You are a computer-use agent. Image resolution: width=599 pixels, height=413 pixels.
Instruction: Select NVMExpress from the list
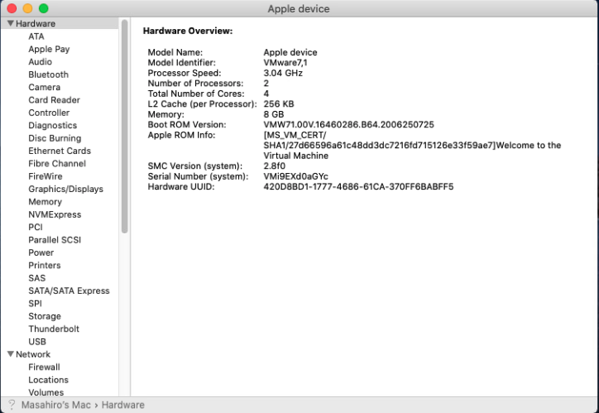tap(55, 214)
